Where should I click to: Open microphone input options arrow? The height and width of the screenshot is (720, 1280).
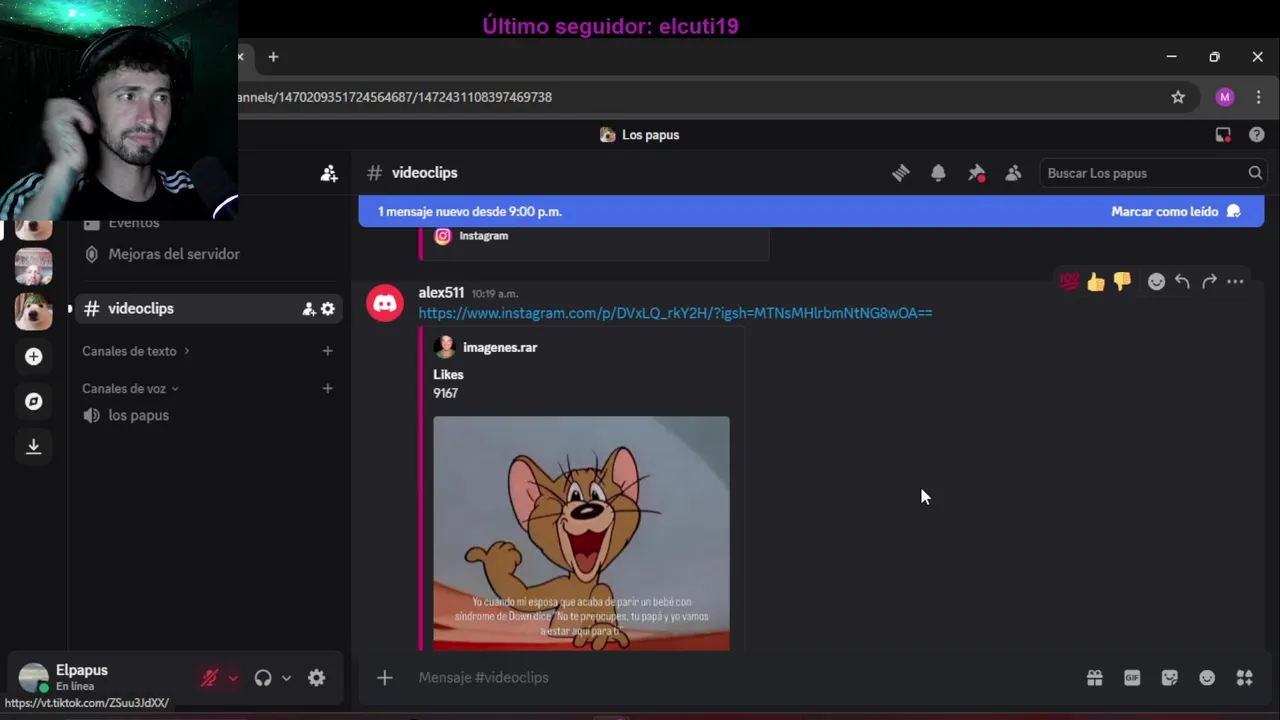click(x=233, y=678)
